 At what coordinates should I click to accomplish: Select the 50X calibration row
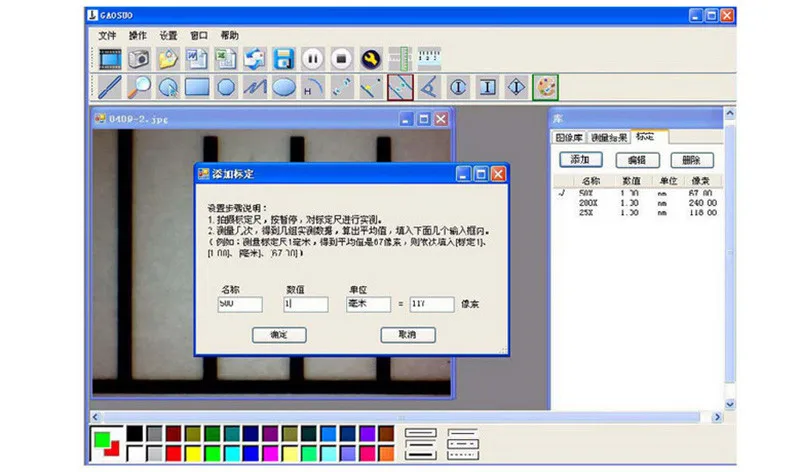click(x=638, y=193)
